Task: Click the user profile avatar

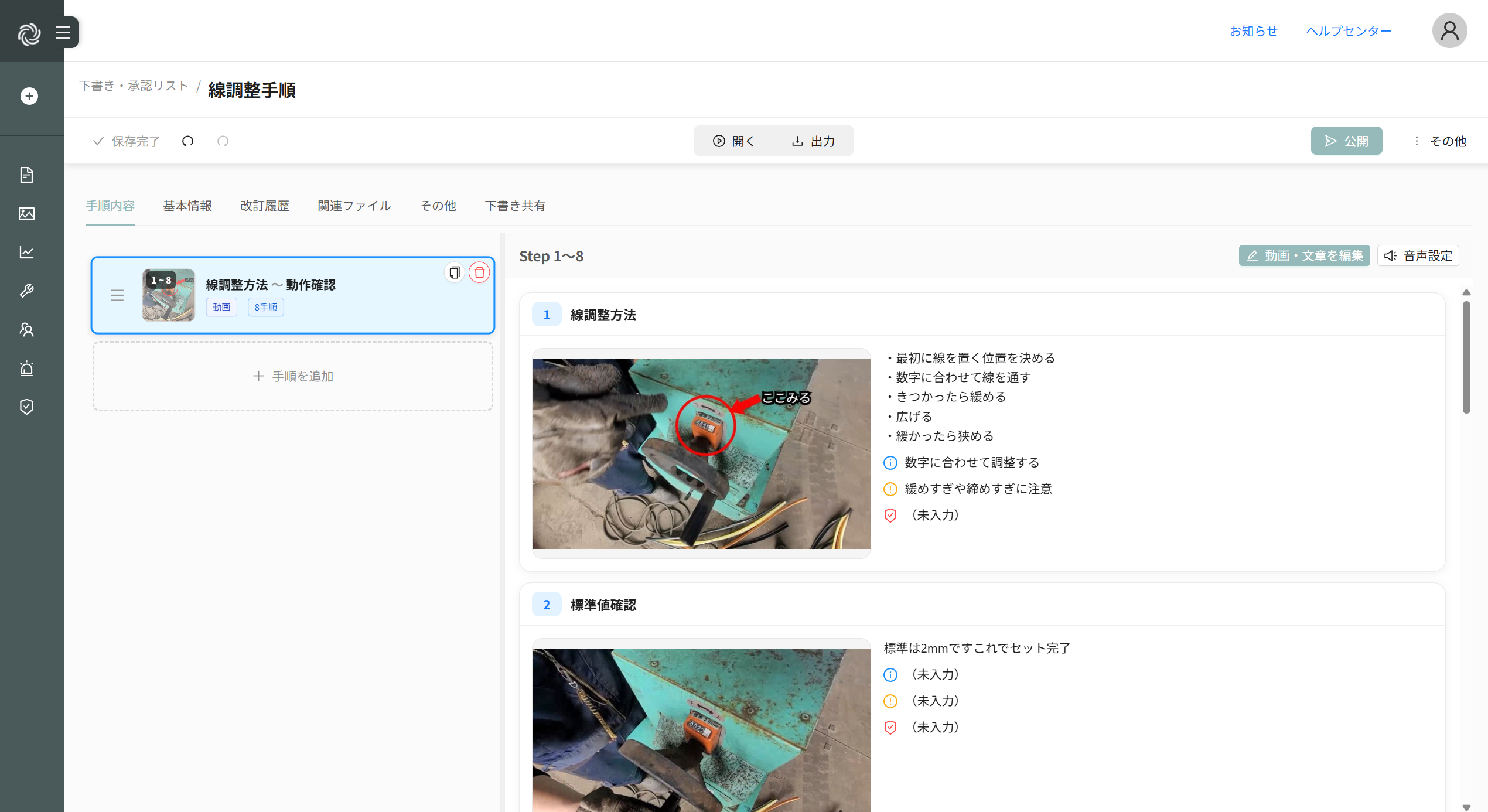Action: click(x=1449, y=30)
